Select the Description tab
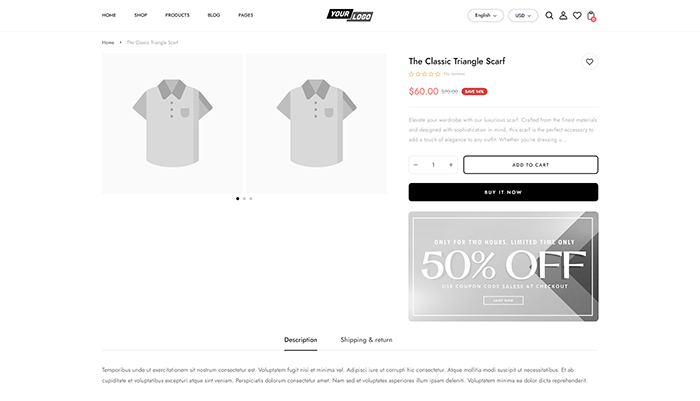 coord(300,340)
